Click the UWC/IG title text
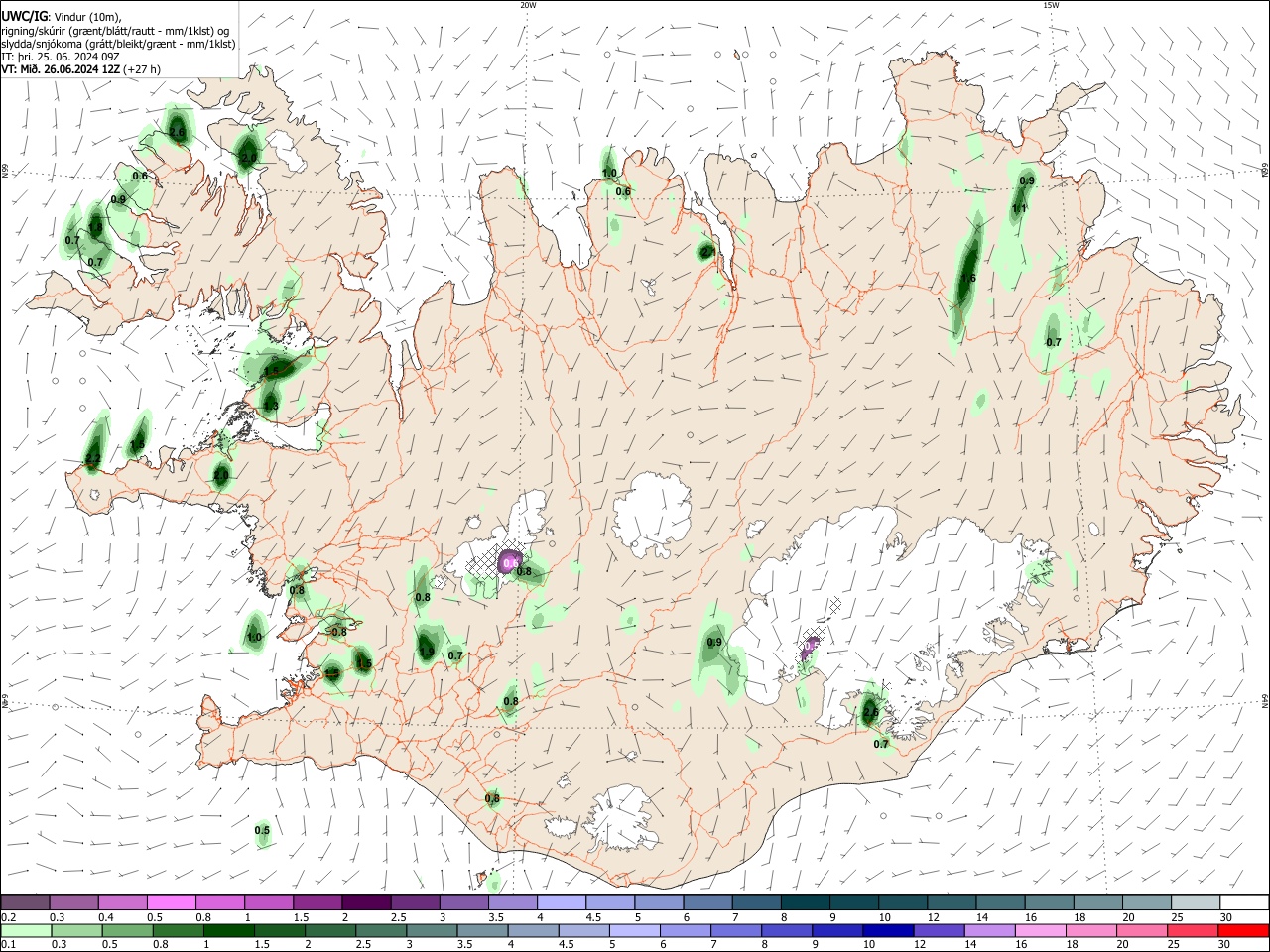Screen dimensions: 1270x952 click(x=23, y=16)
